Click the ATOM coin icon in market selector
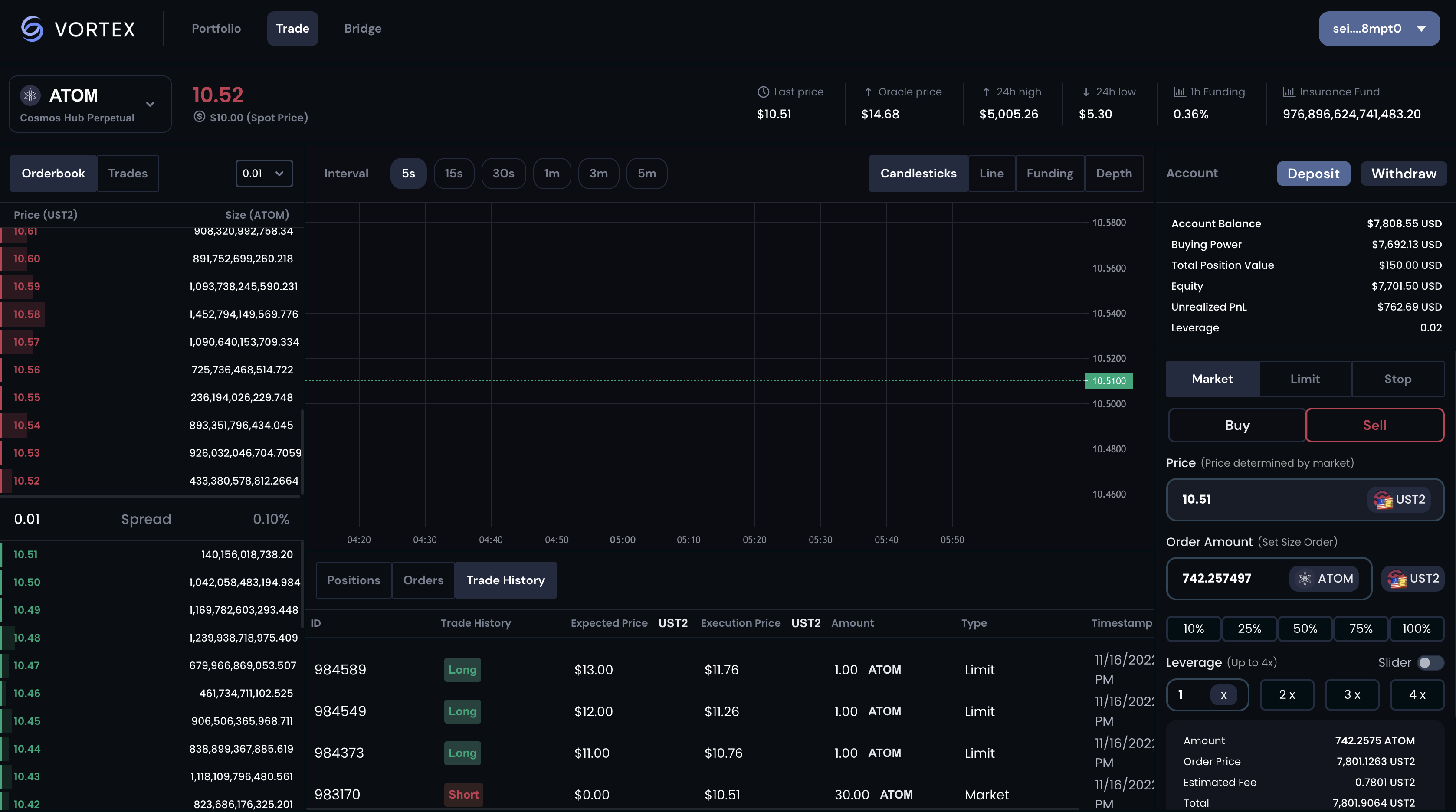Image resolution: width=1456 pixels, height=812 pixels. pyautogui.click(x=30, y=95)
